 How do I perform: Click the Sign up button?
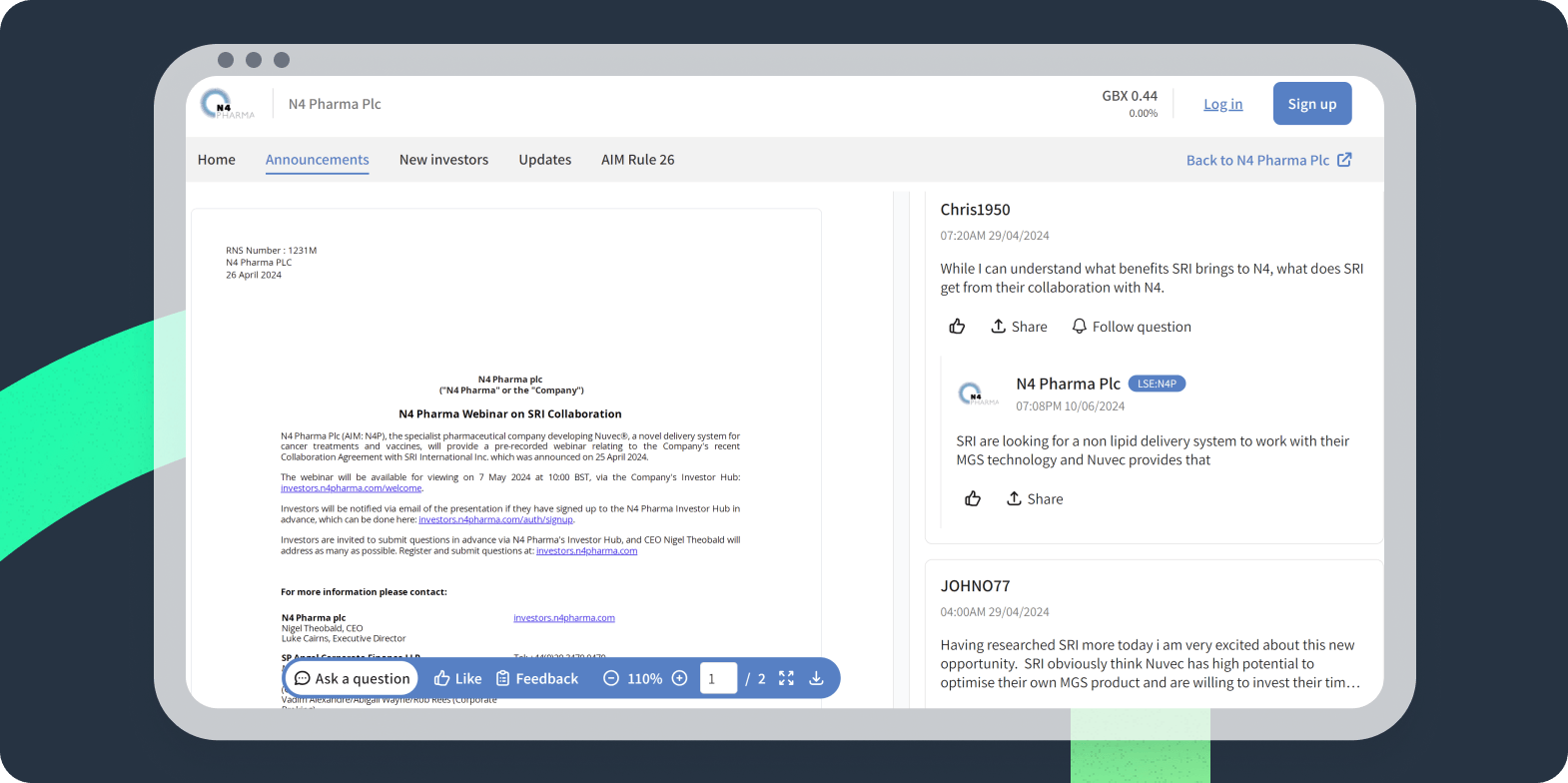point(1312,104)
